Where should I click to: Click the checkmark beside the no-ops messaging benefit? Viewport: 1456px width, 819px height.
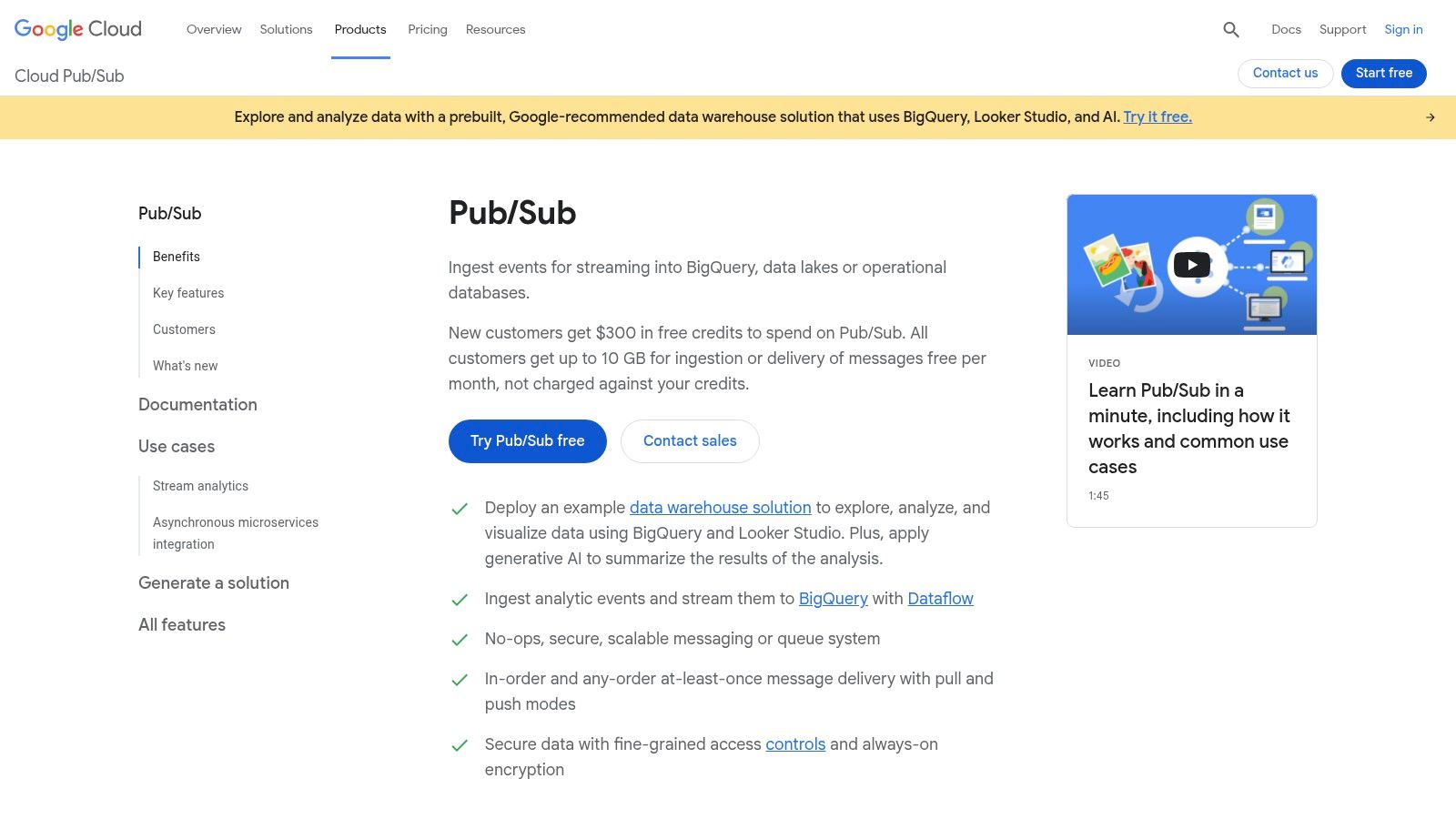pyautogui.click(x=460, y=640)
